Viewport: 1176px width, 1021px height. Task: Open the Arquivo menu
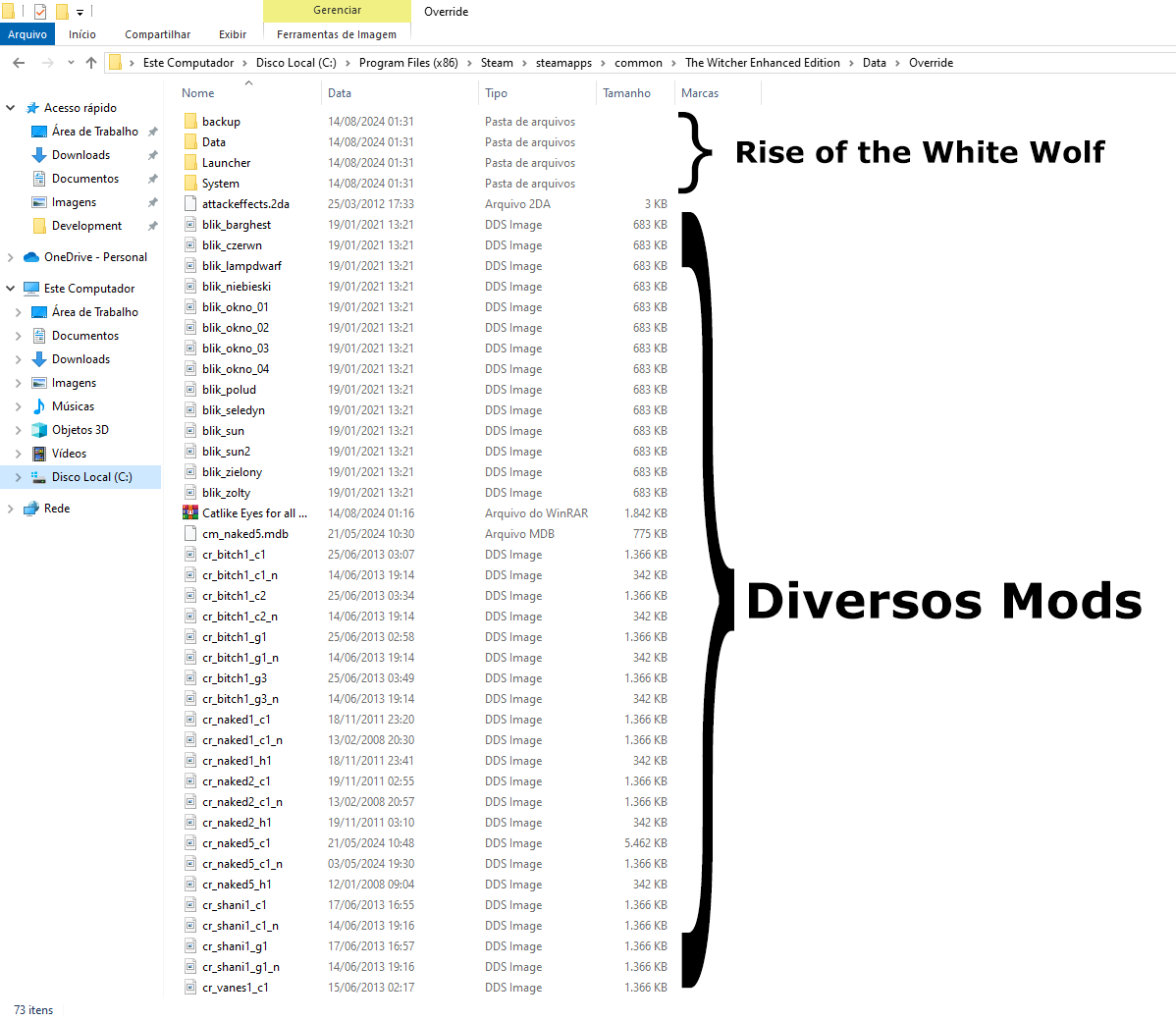coord(27,34)
